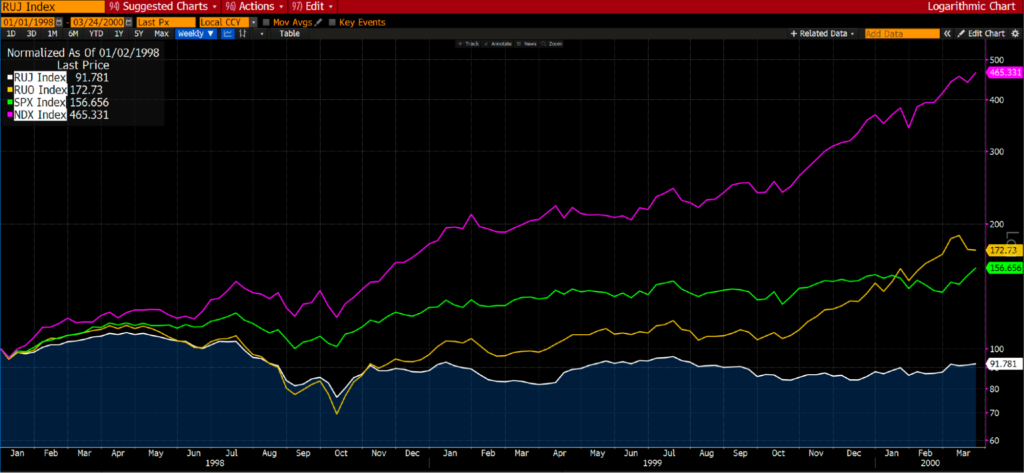Switch range to 1D
Image resolution: width=1024 pixels, height=473 pixels.
click(x=11, y=33)
